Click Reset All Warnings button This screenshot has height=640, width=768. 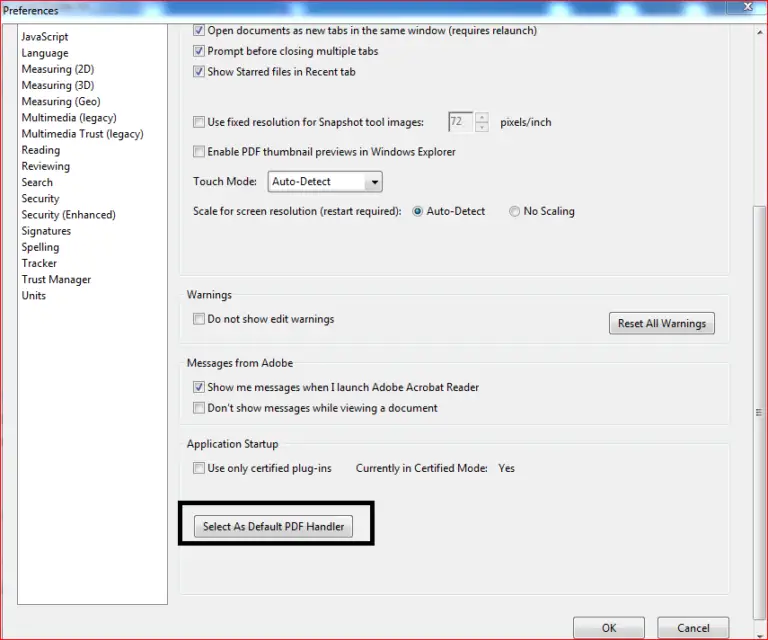(662, 324)
